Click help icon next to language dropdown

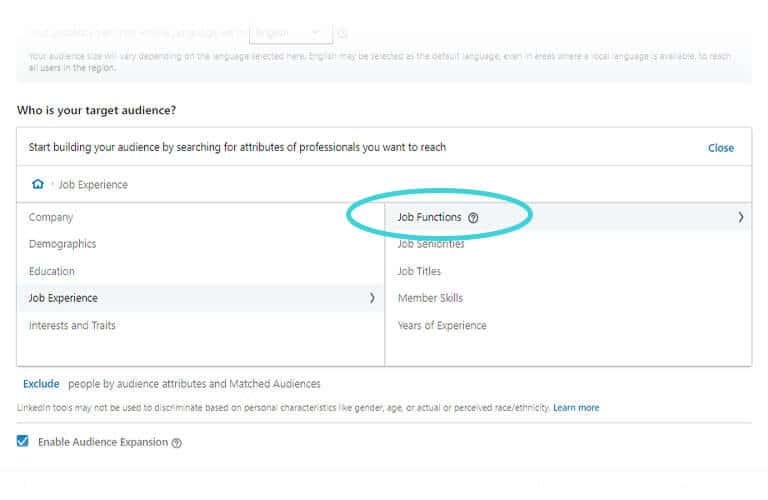click(x=344, y=33)
